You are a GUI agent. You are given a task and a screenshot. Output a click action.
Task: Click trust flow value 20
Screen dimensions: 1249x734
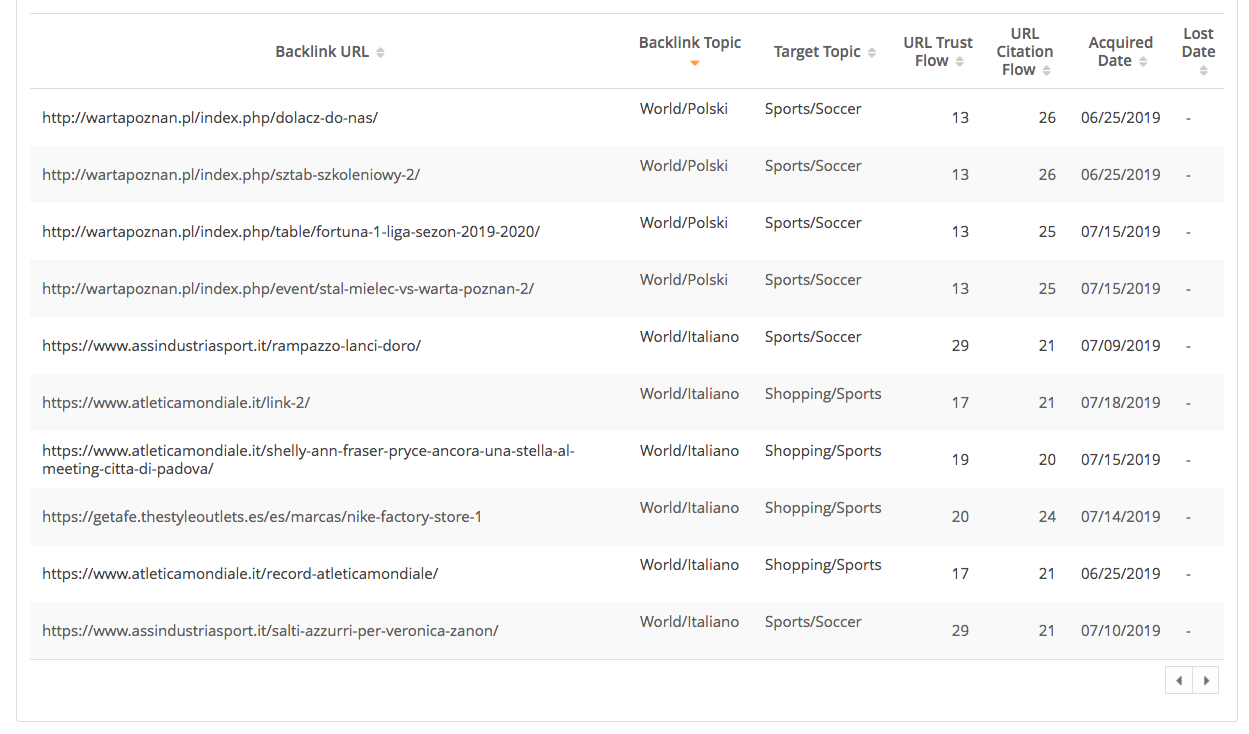coord(960,516)
